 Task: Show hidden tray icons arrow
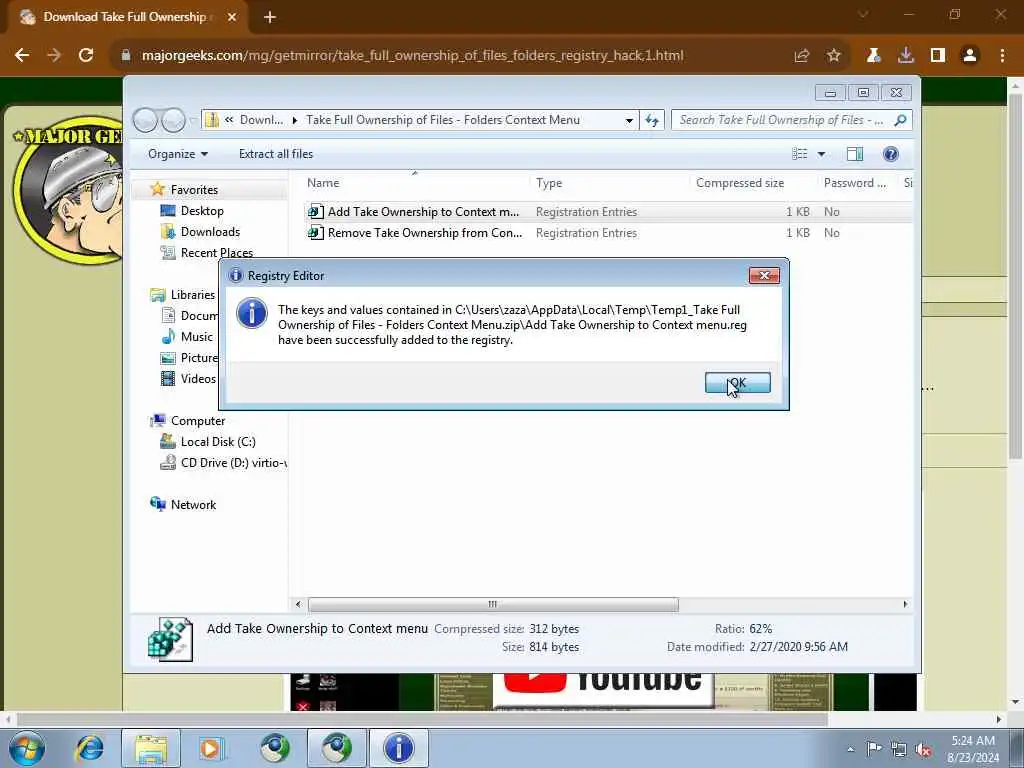coord(850,749)
